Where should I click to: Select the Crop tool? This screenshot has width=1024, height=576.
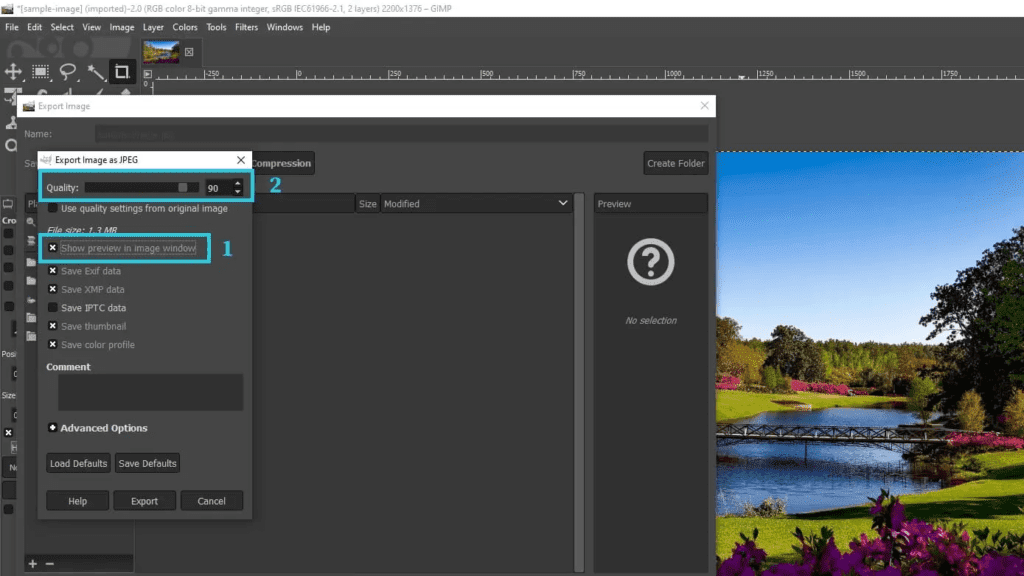point(122,72)
